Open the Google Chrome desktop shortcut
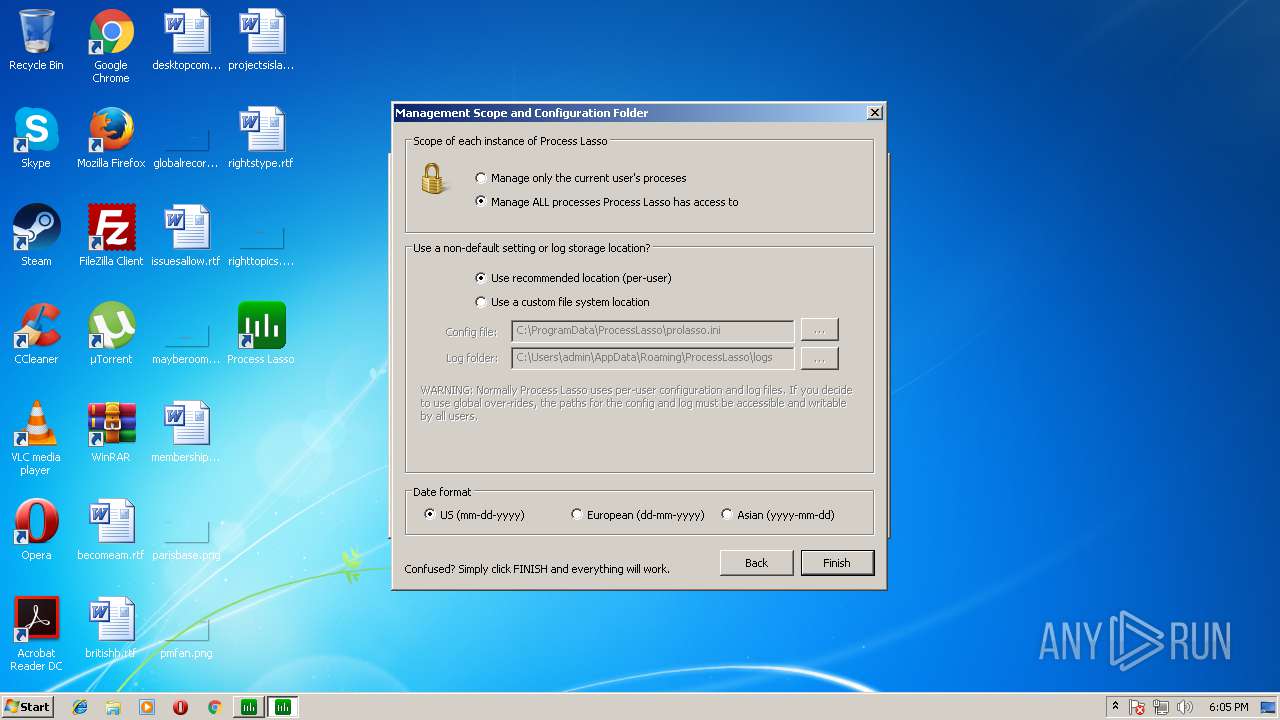 (x=111, y=46)
